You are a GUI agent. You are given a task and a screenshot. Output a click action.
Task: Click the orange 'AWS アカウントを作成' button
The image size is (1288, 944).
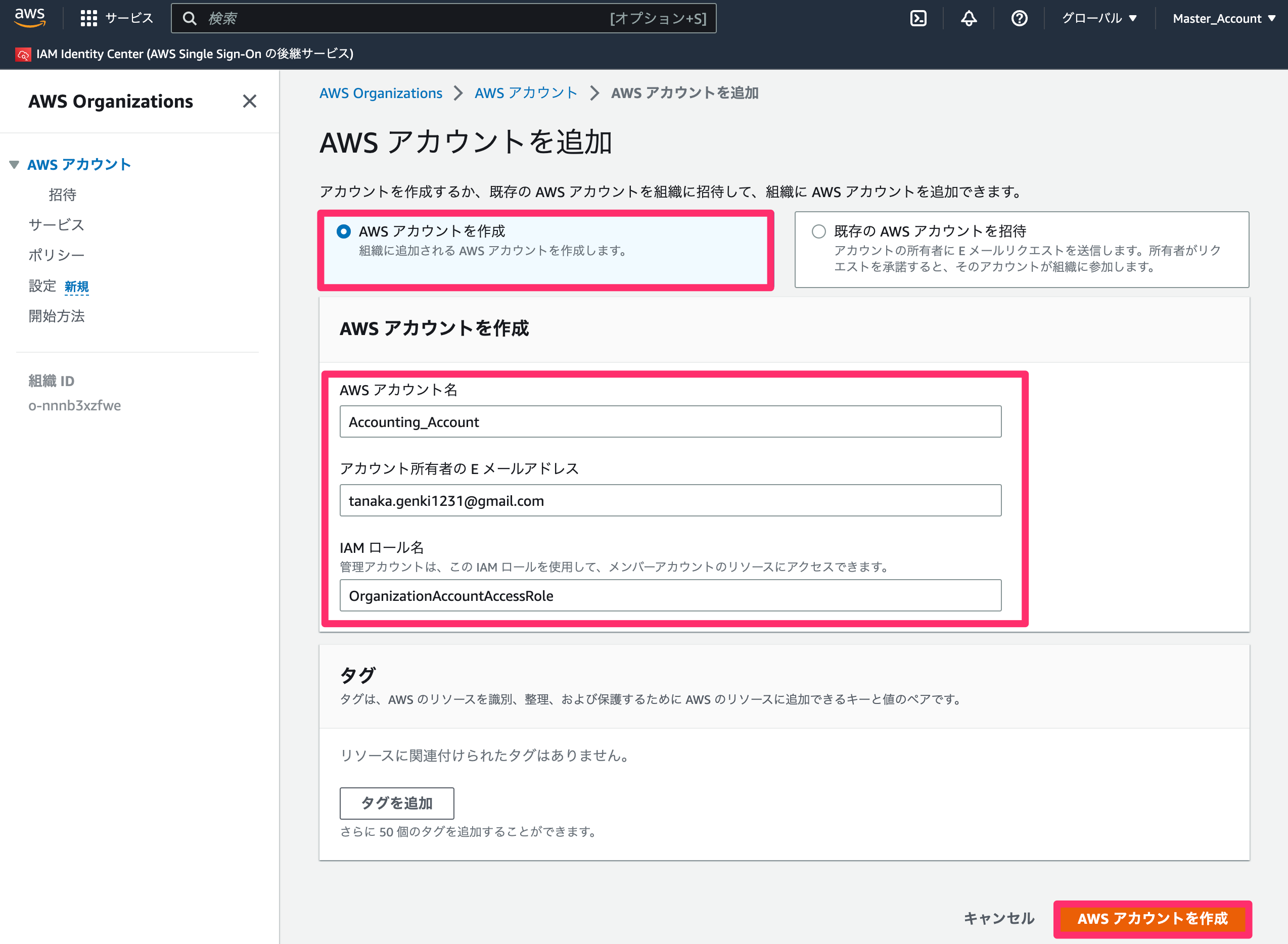[1153, 918]
